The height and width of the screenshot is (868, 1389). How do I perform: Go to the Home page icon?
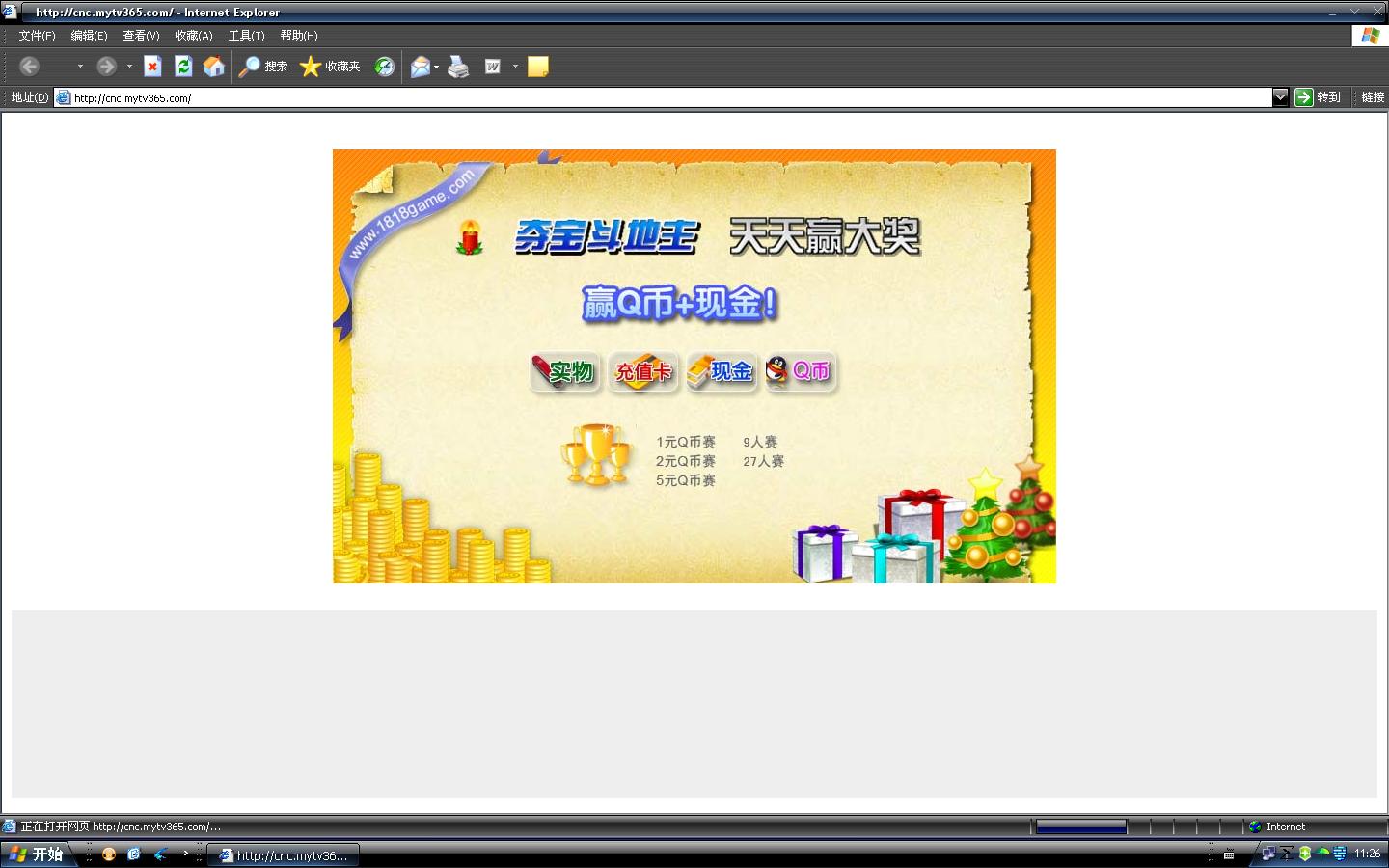click(x=214, y=66)
